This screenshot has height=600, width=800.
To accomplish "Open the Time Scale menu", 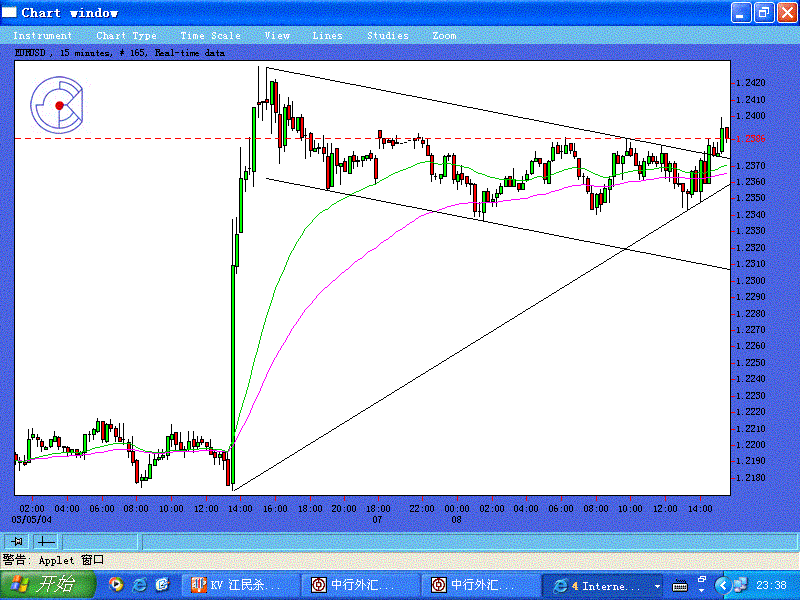I will pyautogui.click(x=210, y=36).
